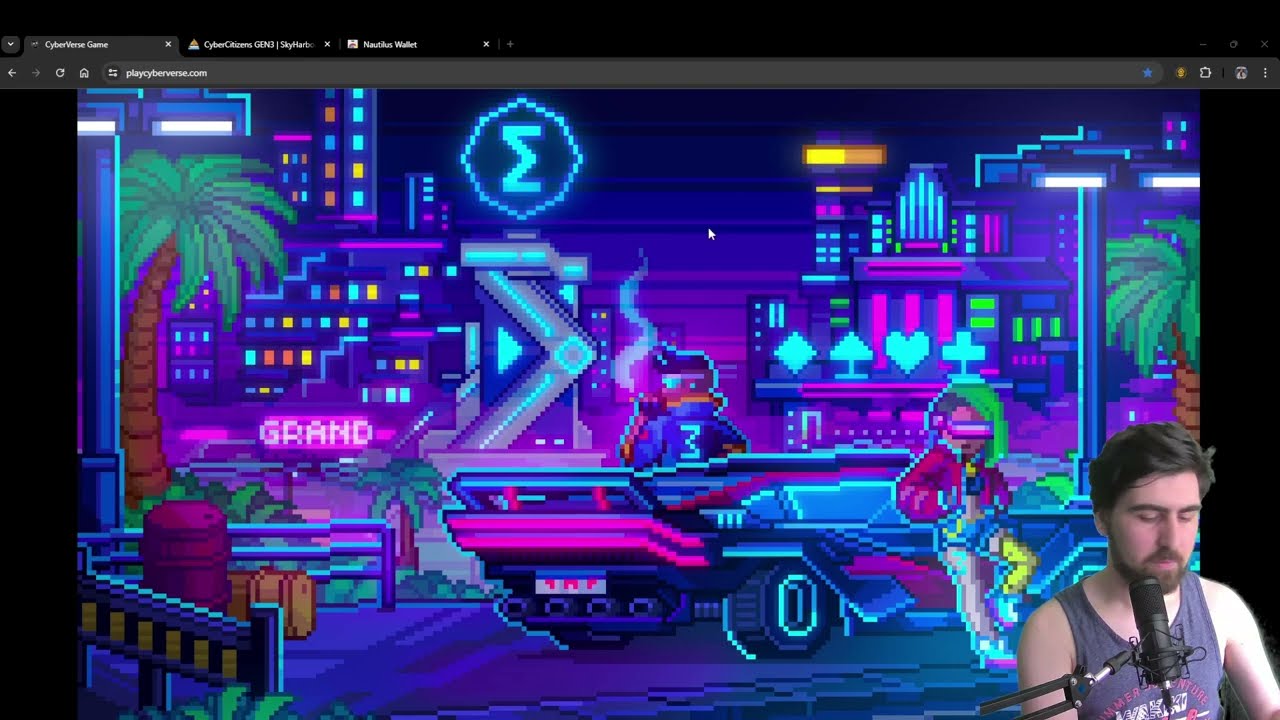1280x720 pixels.
Task: Close the CyberVerse Game tab
Action: click(168, 44)
